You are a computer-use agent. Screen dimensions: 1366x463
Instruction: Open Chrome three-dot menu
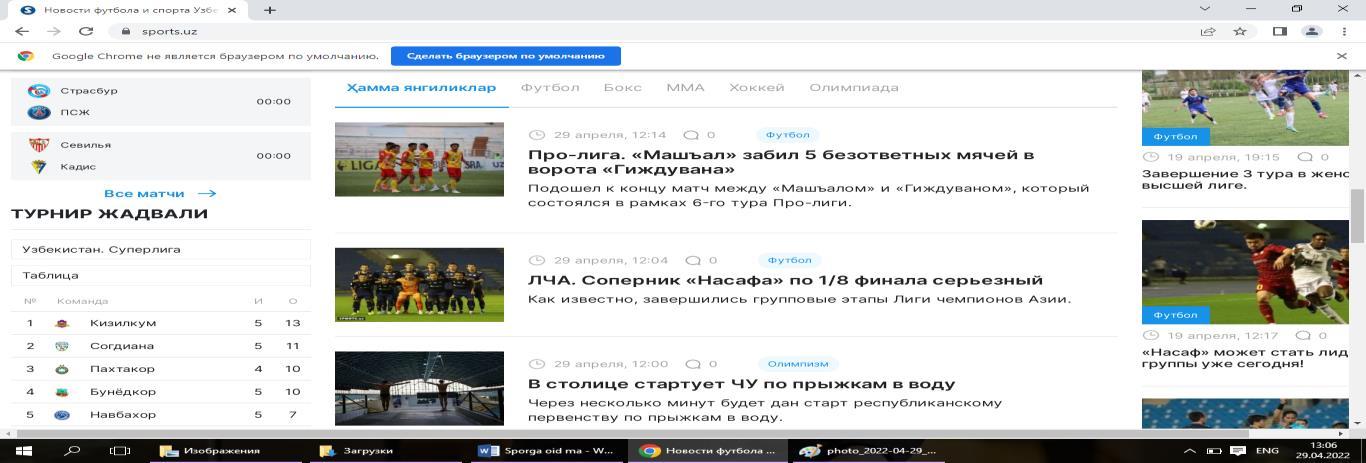(x=1343, y=31)
